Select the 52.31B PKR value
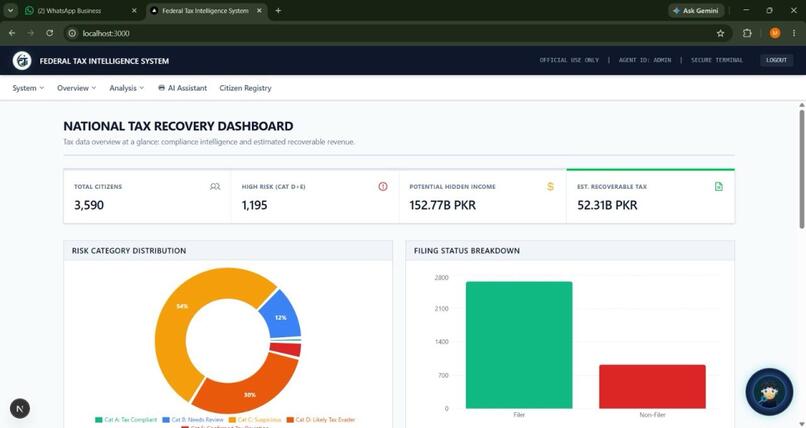Viewport: 806px width, 428px height. (x=607, y=205)
